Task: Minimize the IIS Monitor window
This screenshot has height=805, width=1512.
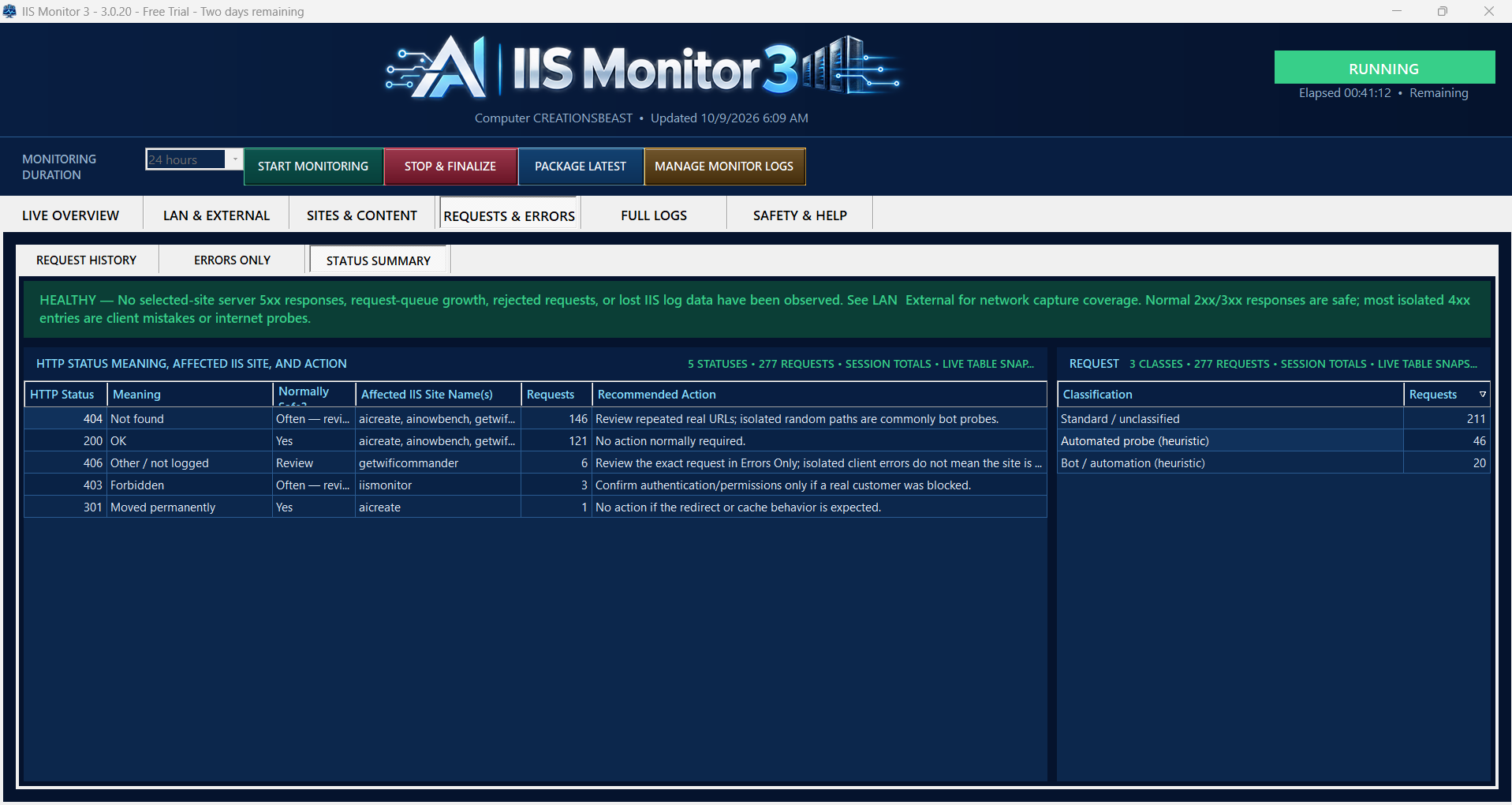Action: tap(1397, 11)
